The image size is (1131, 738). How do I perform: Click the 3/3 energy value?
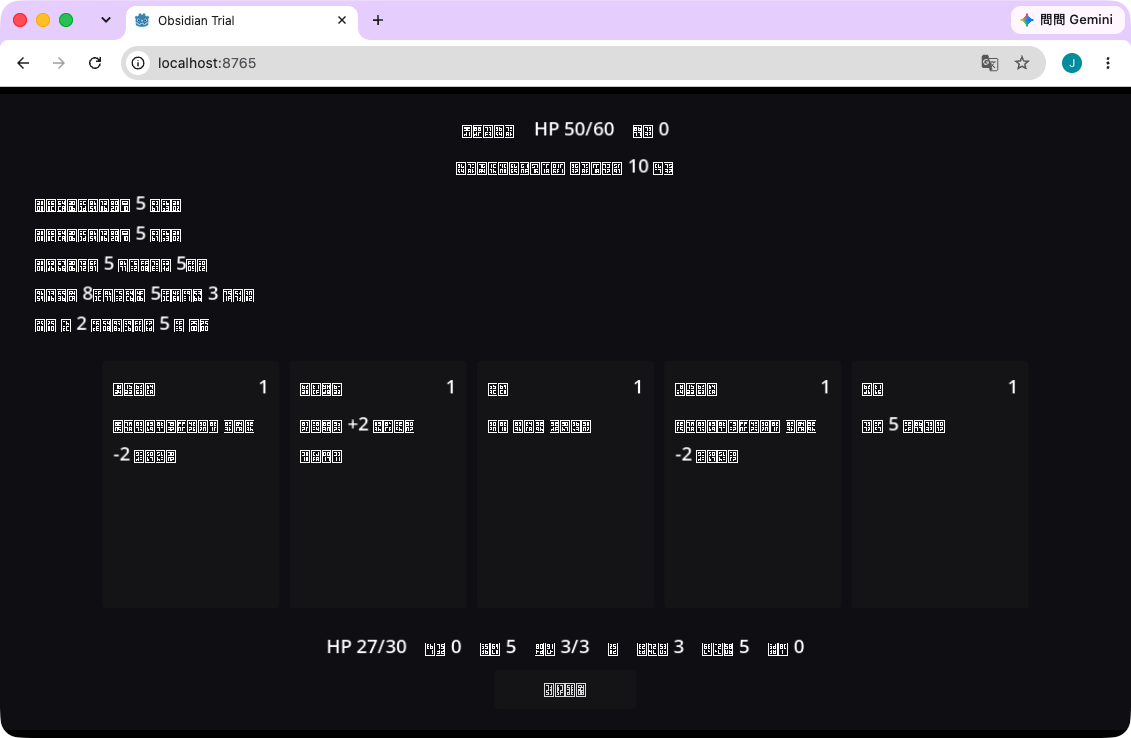[x=575, y=647]
